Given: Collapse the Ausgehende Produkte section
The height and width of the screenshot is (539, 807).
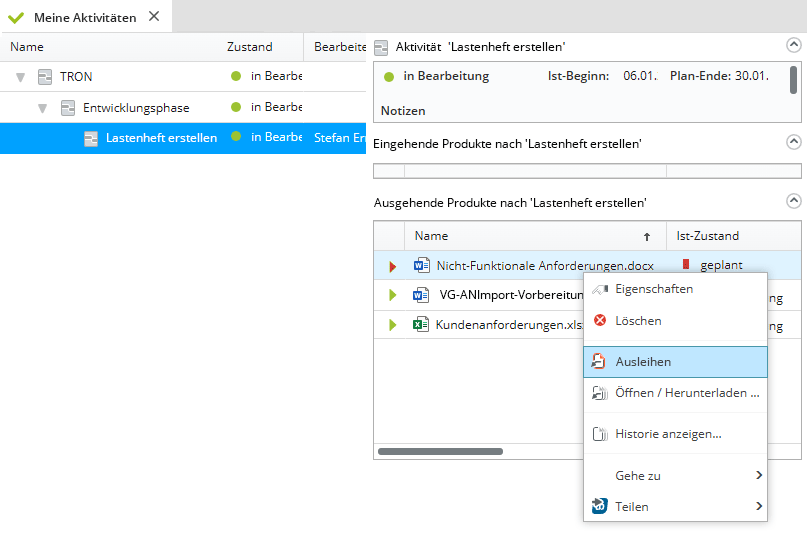Looking at the screenshot, I should (x=793, y=201).
